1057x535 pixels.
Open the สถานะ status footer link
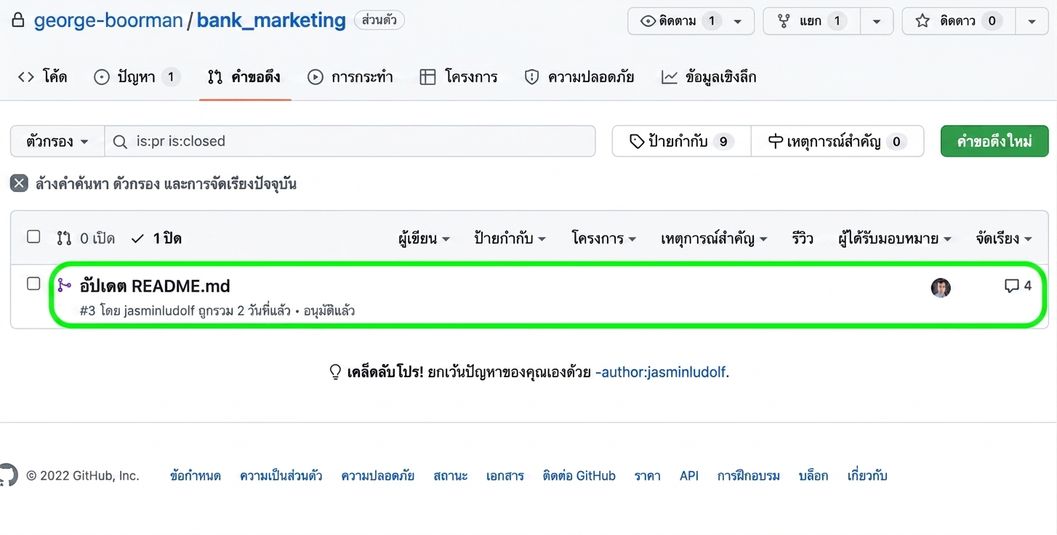coord(450,476)
